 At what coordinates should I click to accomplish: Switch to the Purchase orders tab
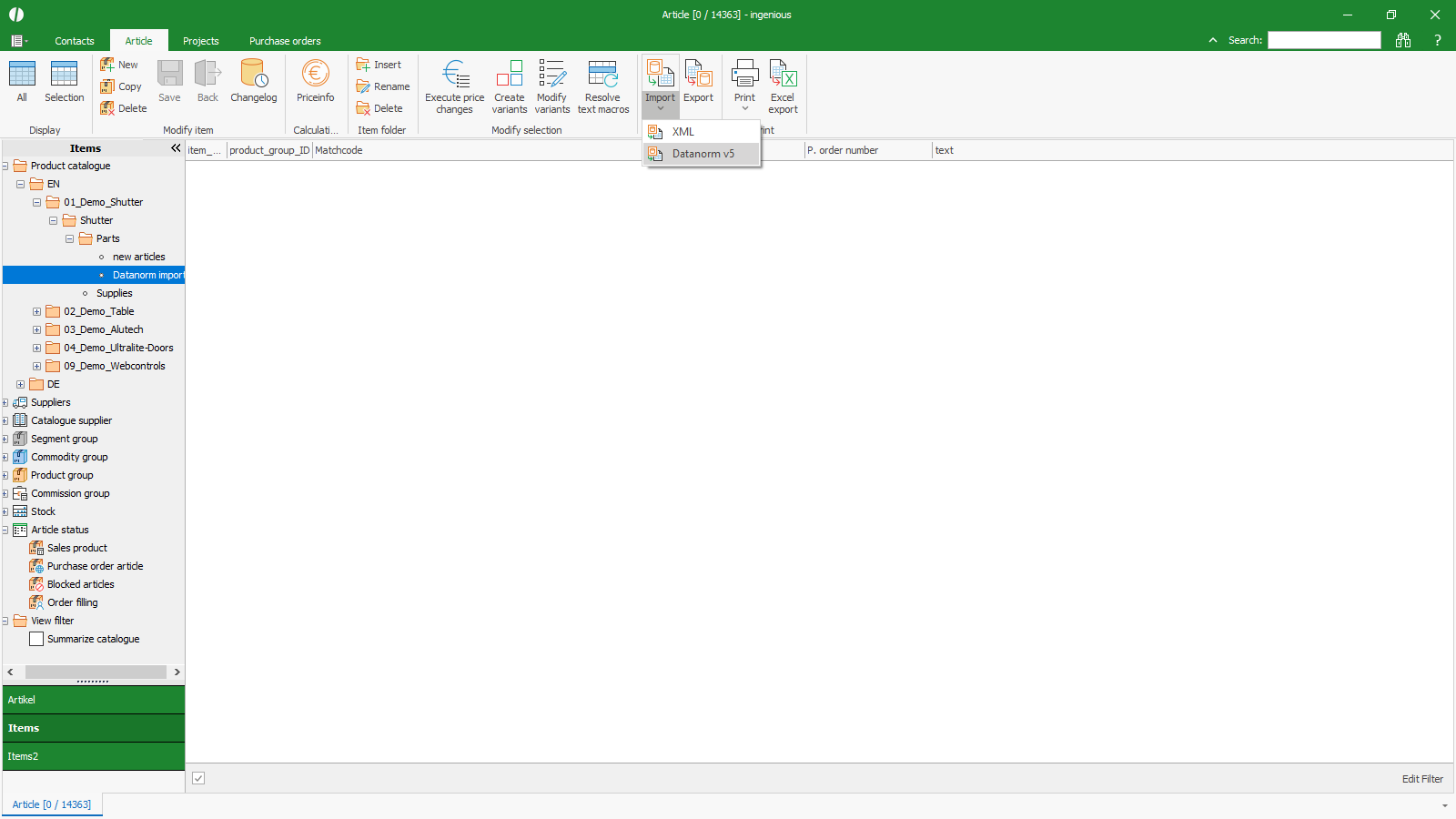point(285,41)
